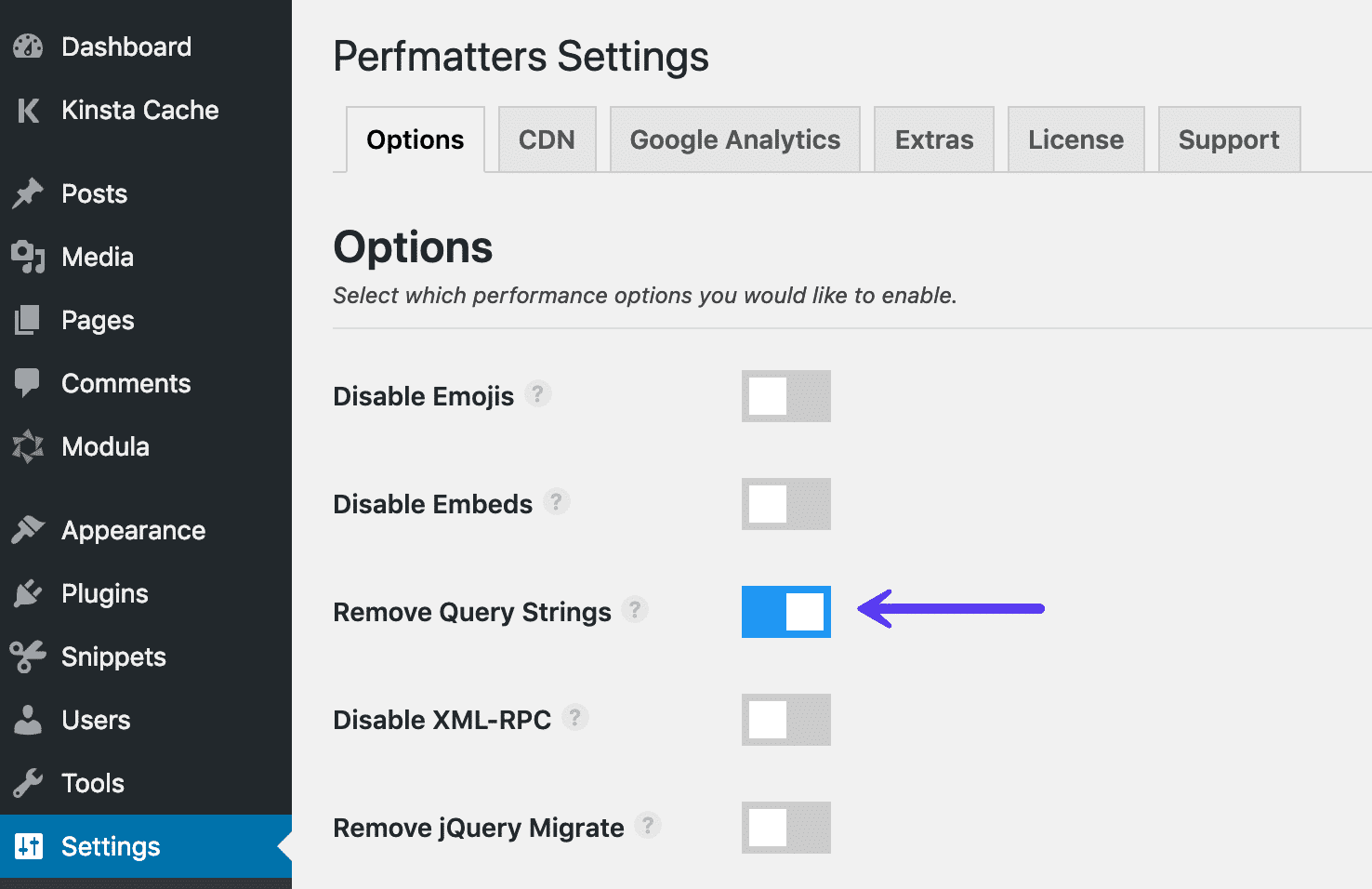
Task: Enable the Disable Emojis toggle
Action: [785, 396]
